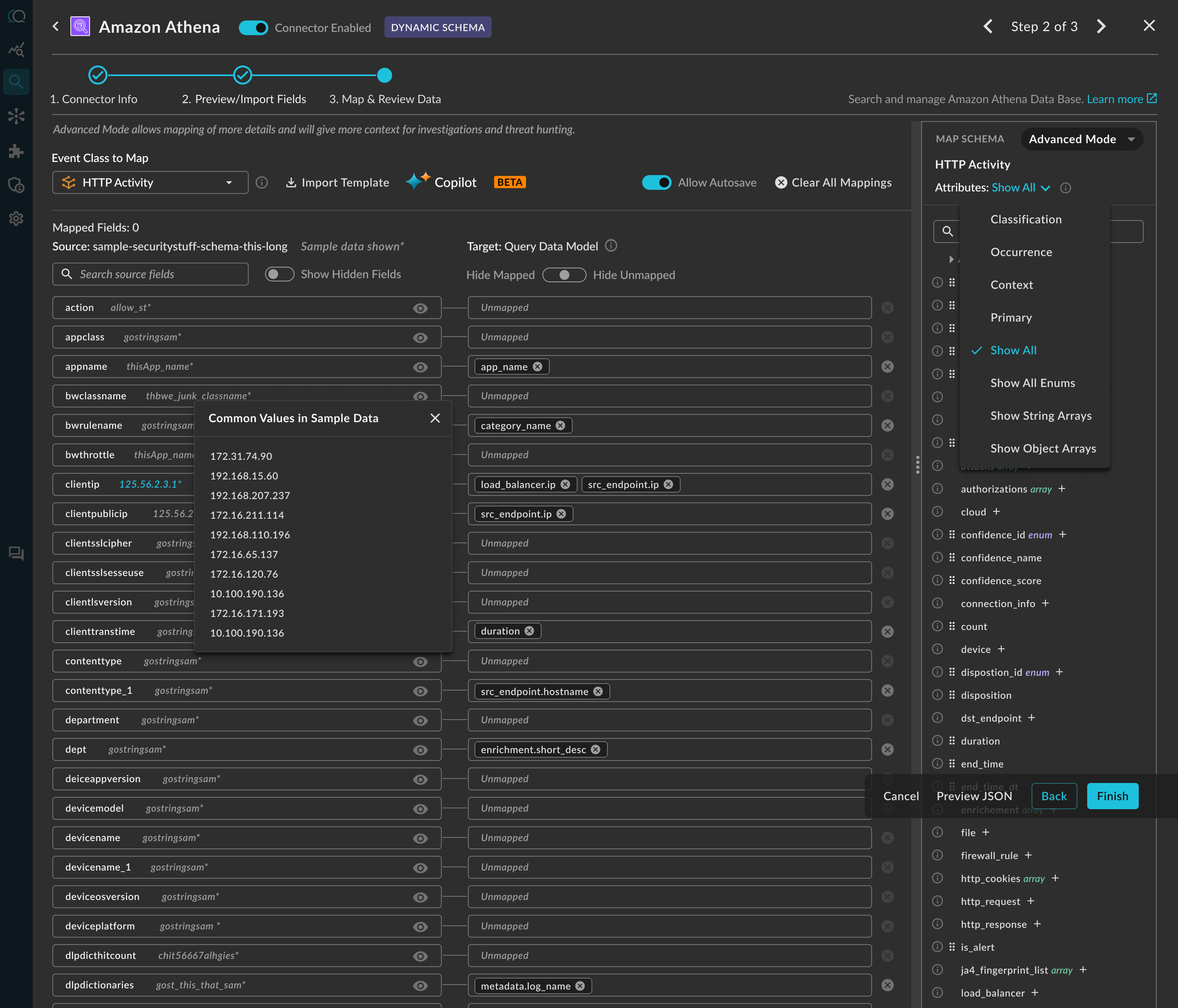
Task: Clear the appname row mapping
Action: 888,367
